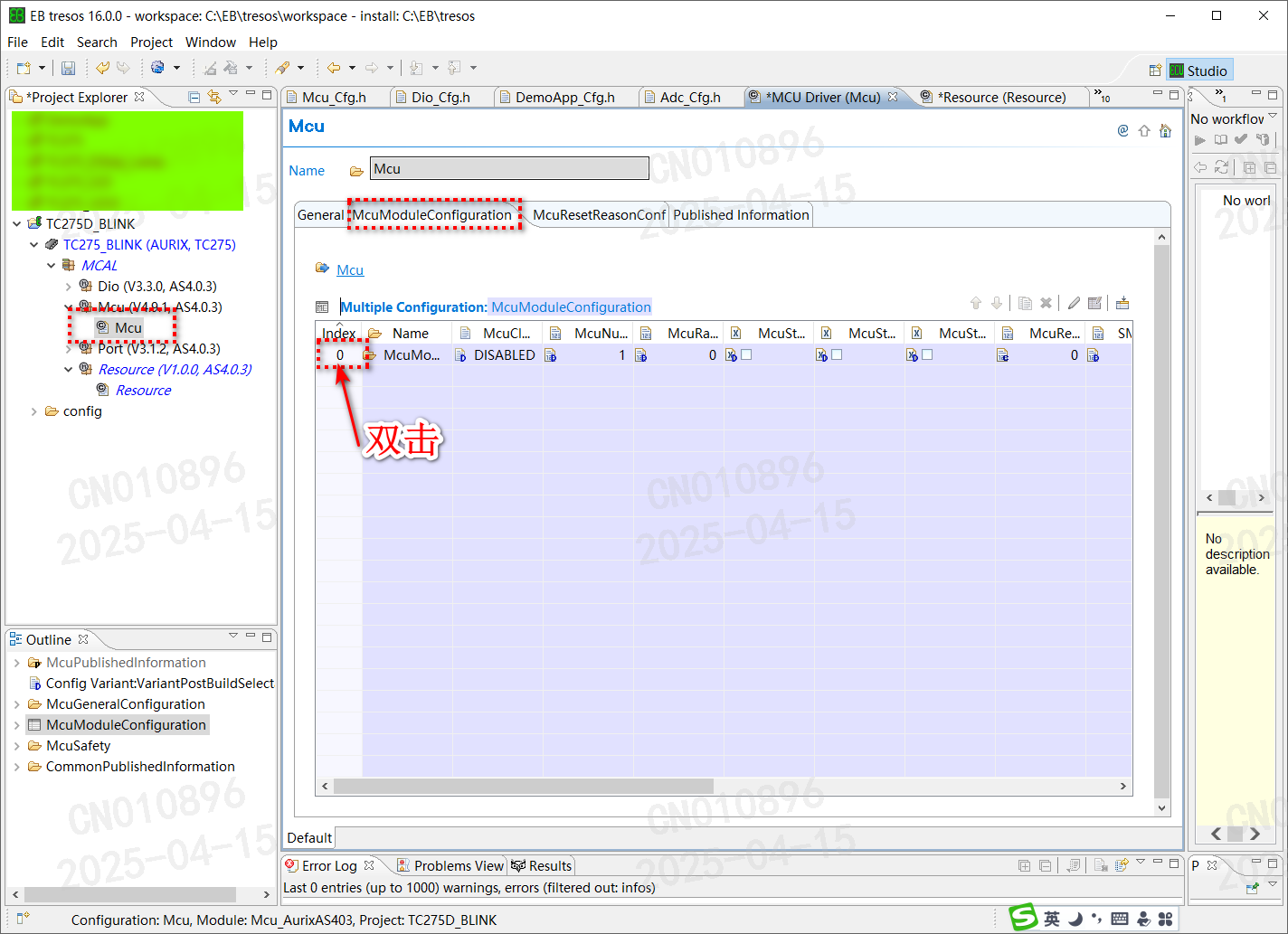Click the Undo yellow arrow icon
This screenshot has height=934, width=1288.
[103, 68]
